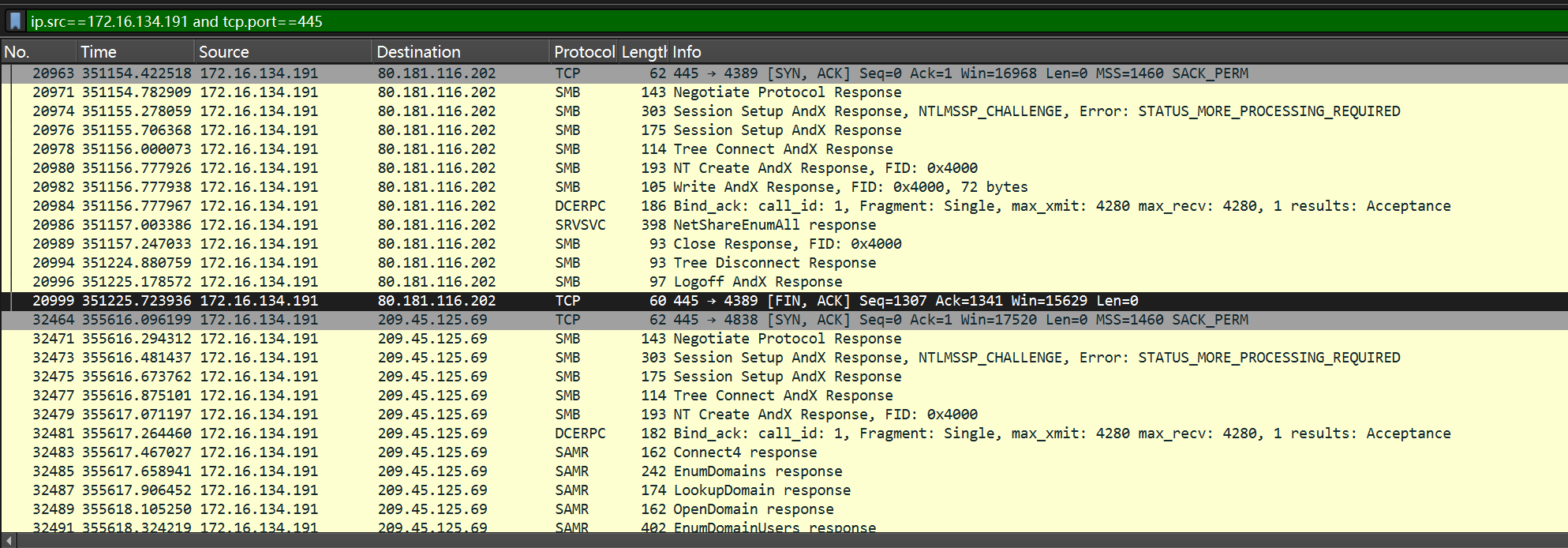Sort by the Destination column header

461,52
